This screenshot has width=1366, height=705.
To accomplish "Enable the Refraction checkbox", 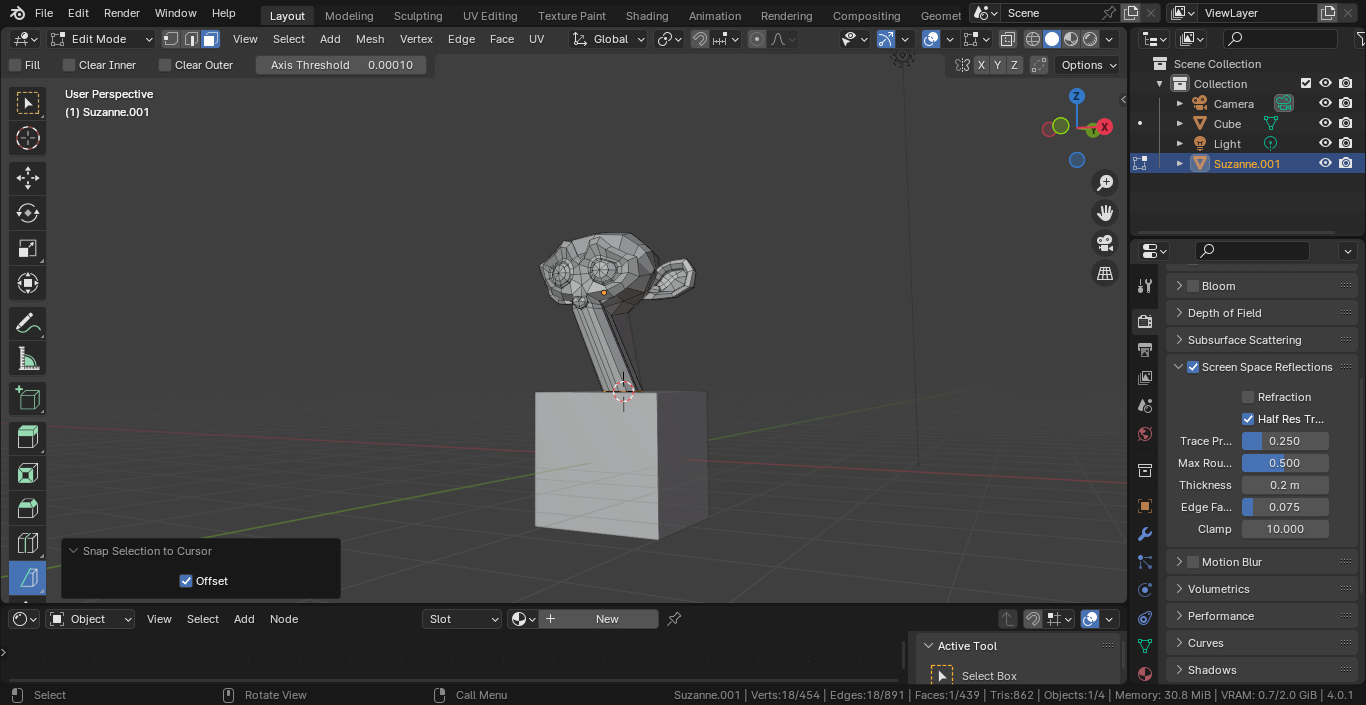I will tap(1248, 397).
